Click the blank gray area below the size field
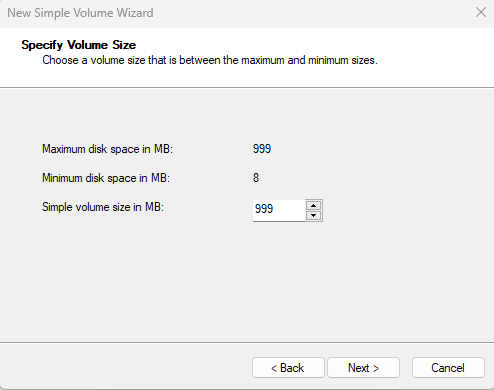Screen dimensions: 494x390 (x=247, y=283)
